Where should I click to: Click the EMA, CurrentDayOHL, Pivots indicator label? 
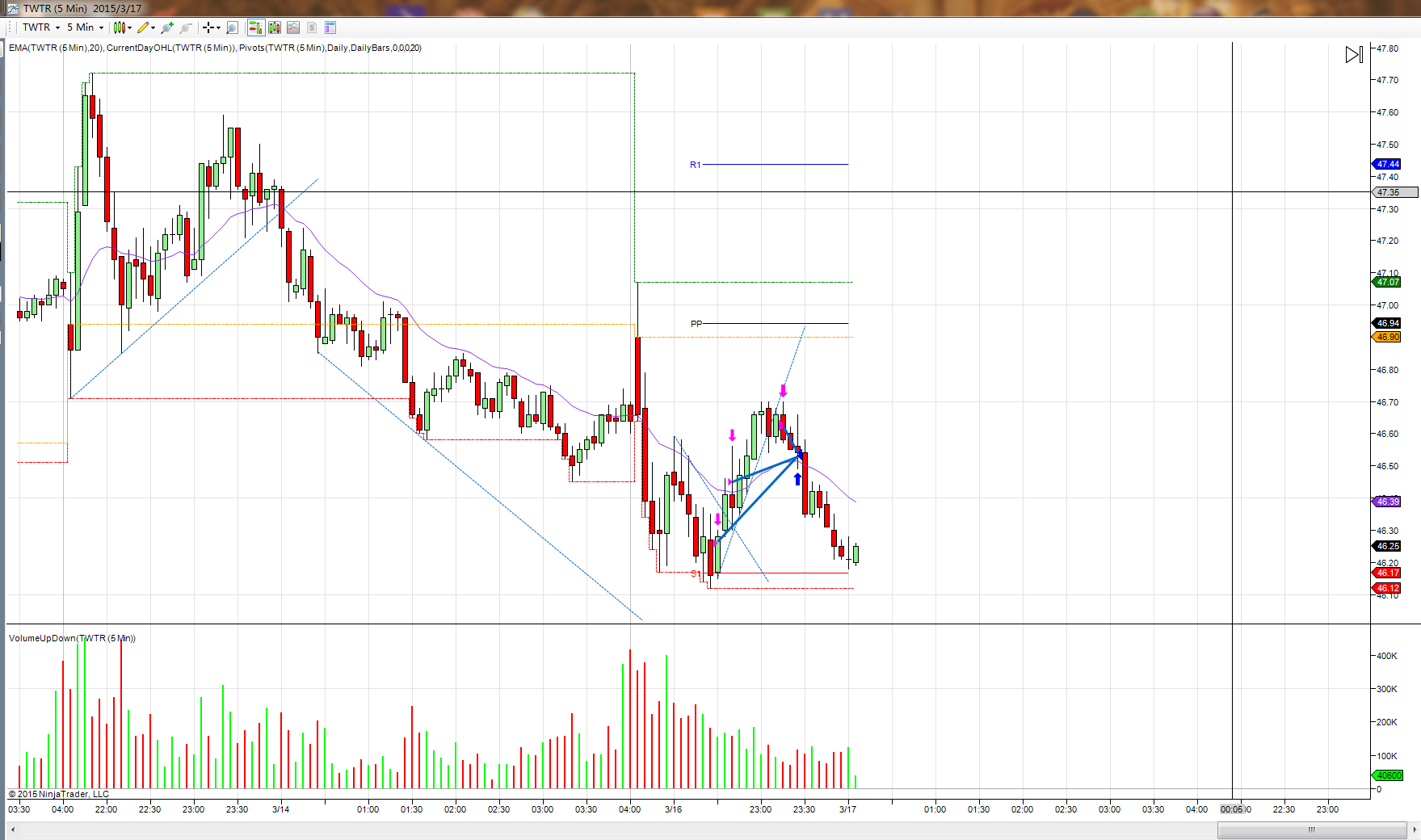(215, 48)
